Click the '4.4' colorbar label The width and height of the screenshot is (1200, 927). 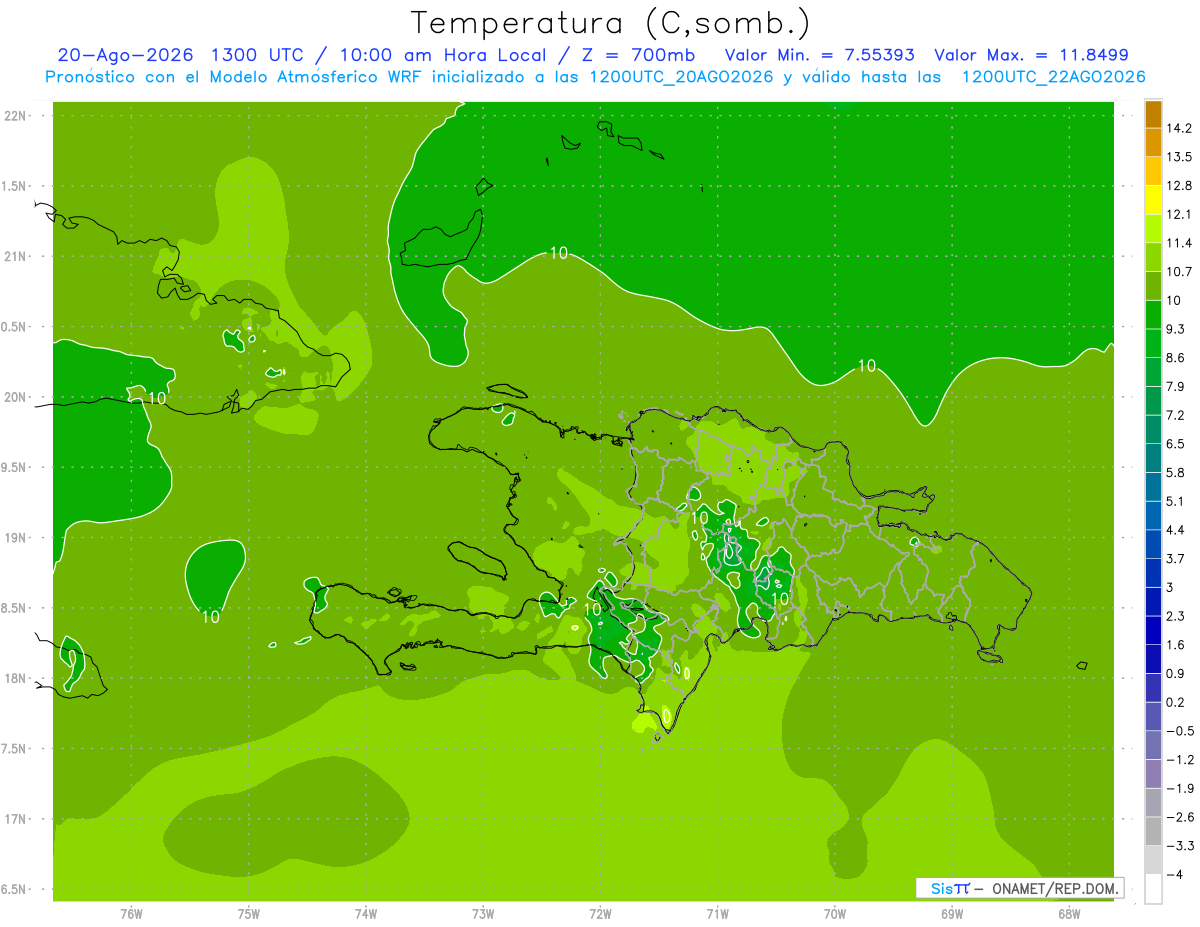coord(1175,530)
